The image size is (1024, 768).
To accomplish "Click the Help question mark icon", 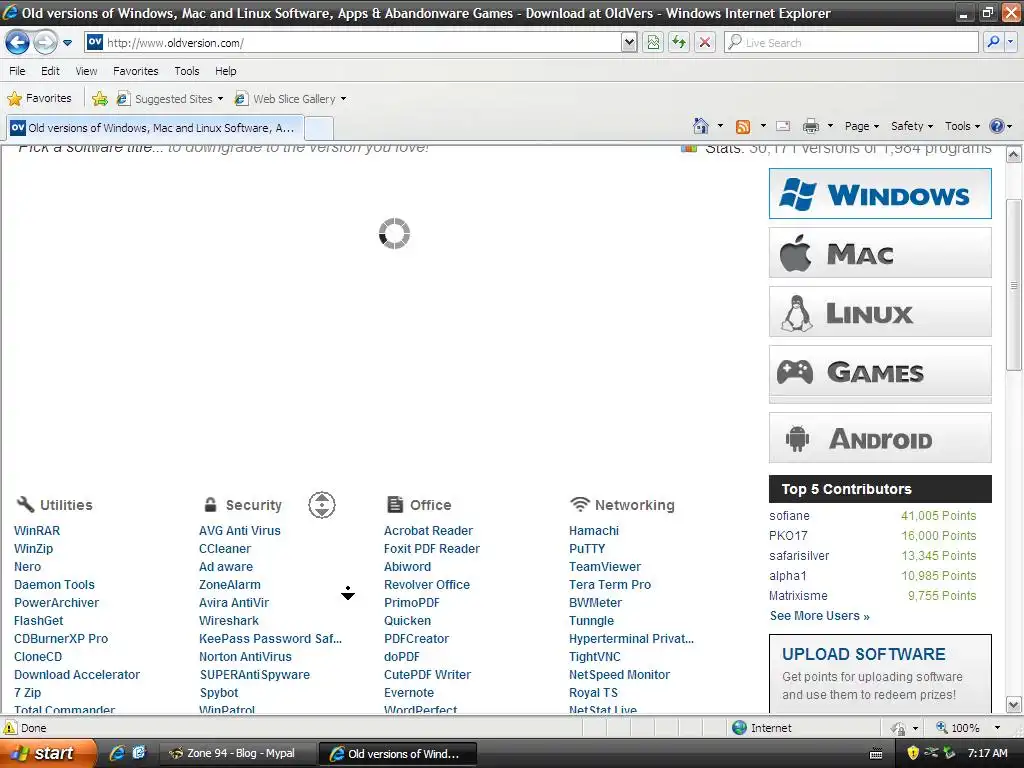I will 997,126.
